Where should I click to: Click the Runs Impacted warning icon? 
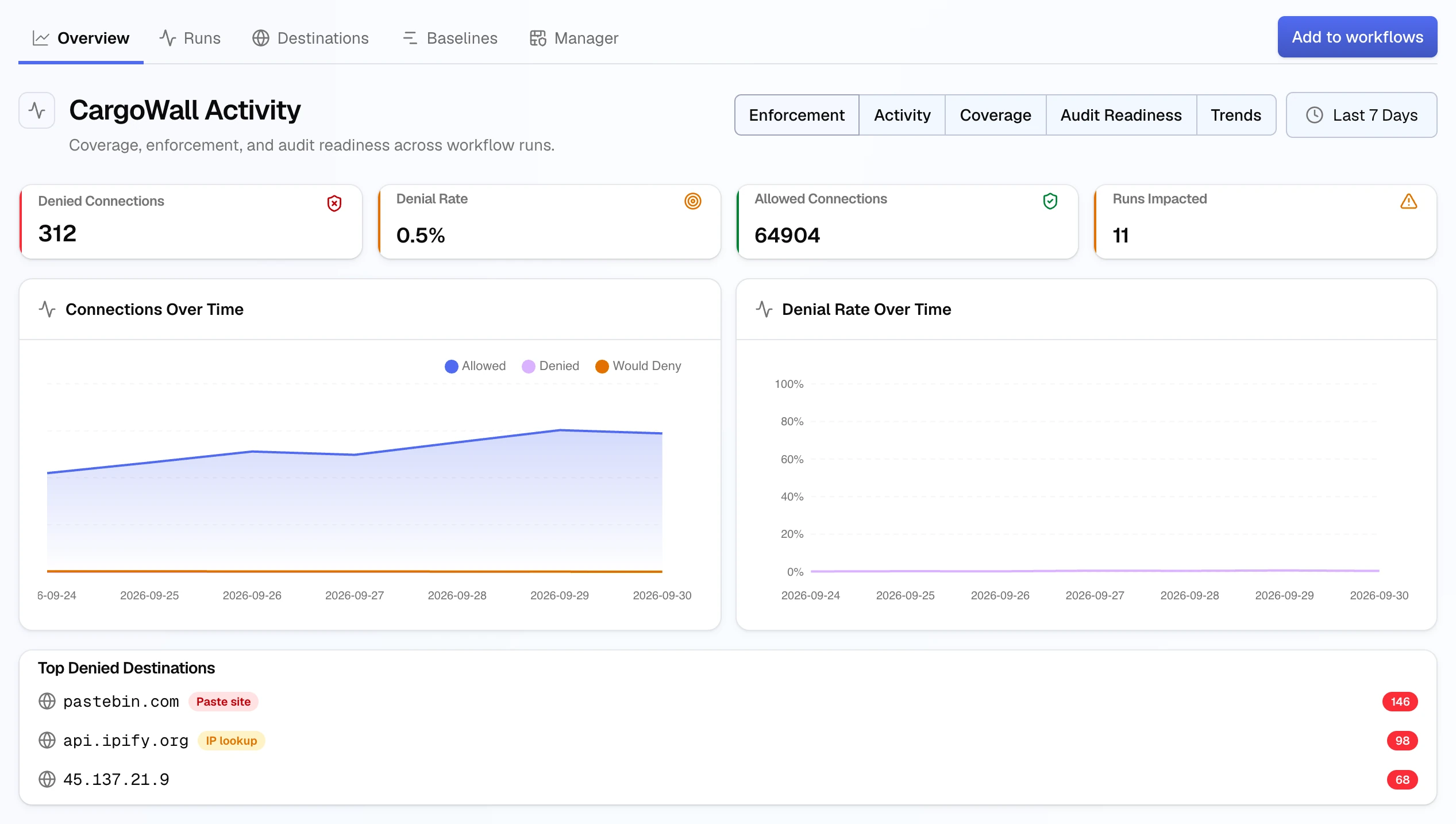pos(1409,201)
